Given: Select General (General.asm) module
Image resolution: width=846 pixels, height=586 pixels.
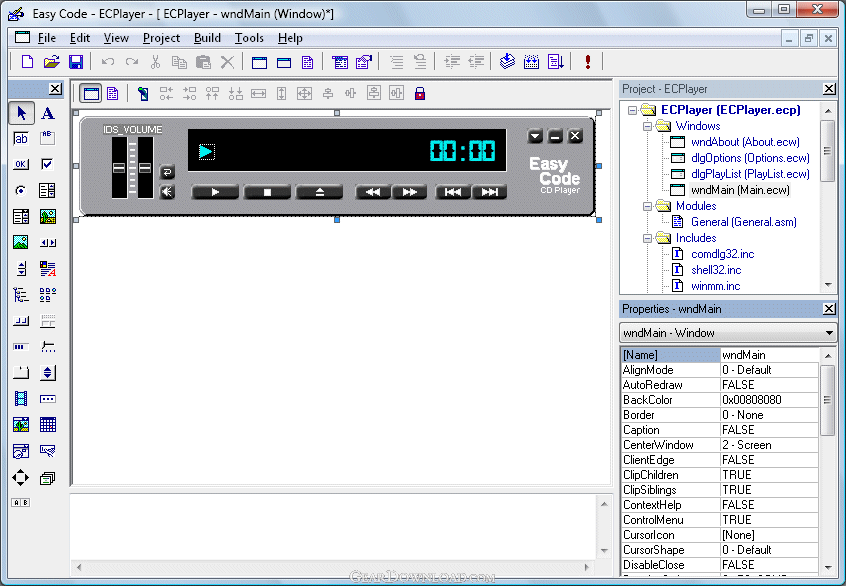Looking at the screenshot, I should click(x=743, y=222).
